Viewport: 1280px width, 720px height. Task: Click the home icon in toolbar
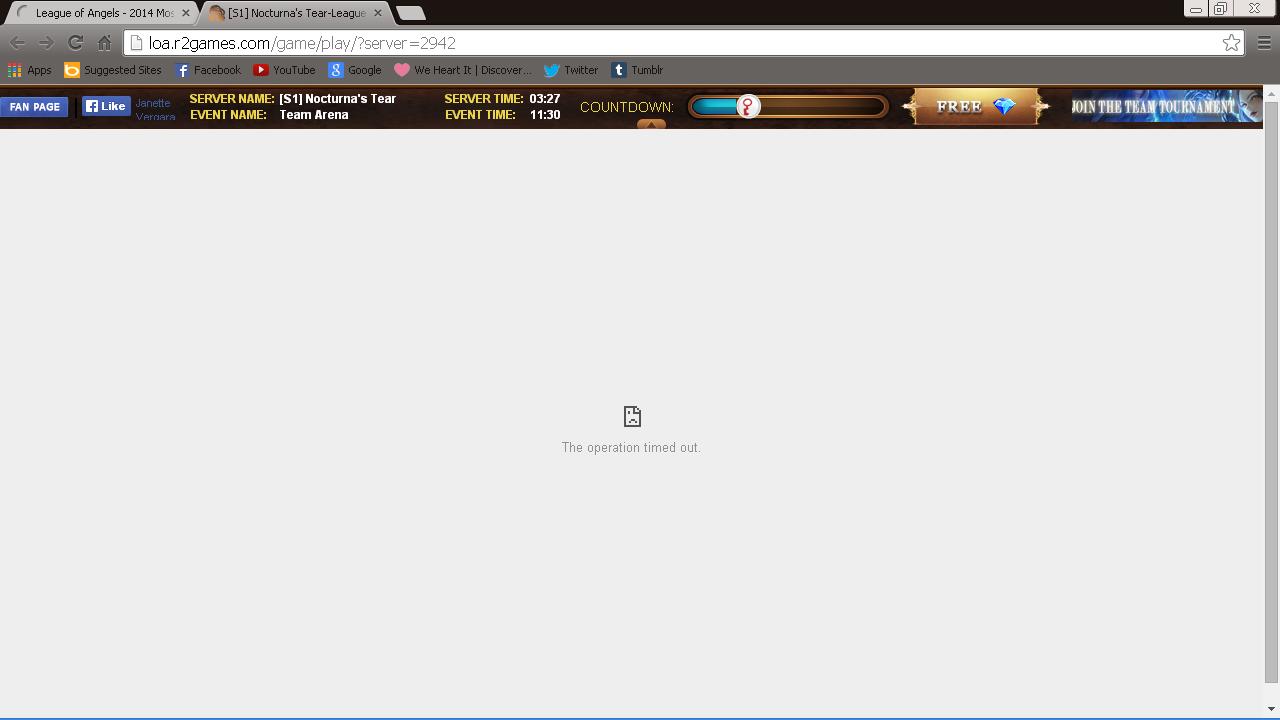(104, 43)
